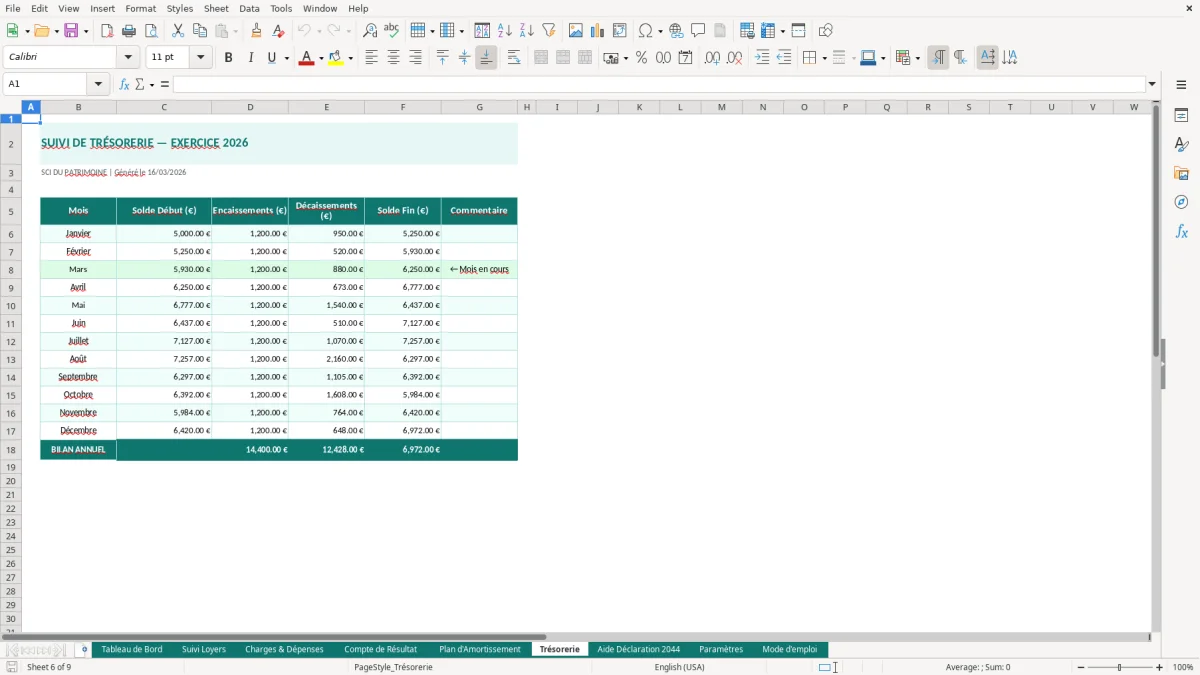Image resolution: width=1200 pixels, height=675 pixels.
Task: Open the Sheet menu
Action: tap(216, 8)
